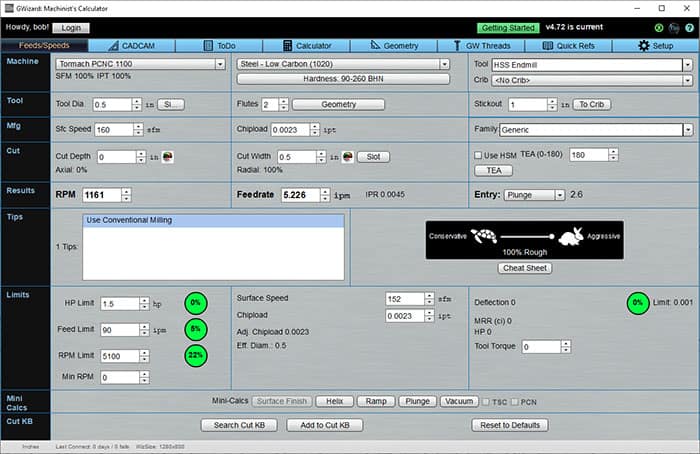This screenshot has height=454, width=700.
Task: Click the Cut Width optimizer icon
Action: (348, 157)
